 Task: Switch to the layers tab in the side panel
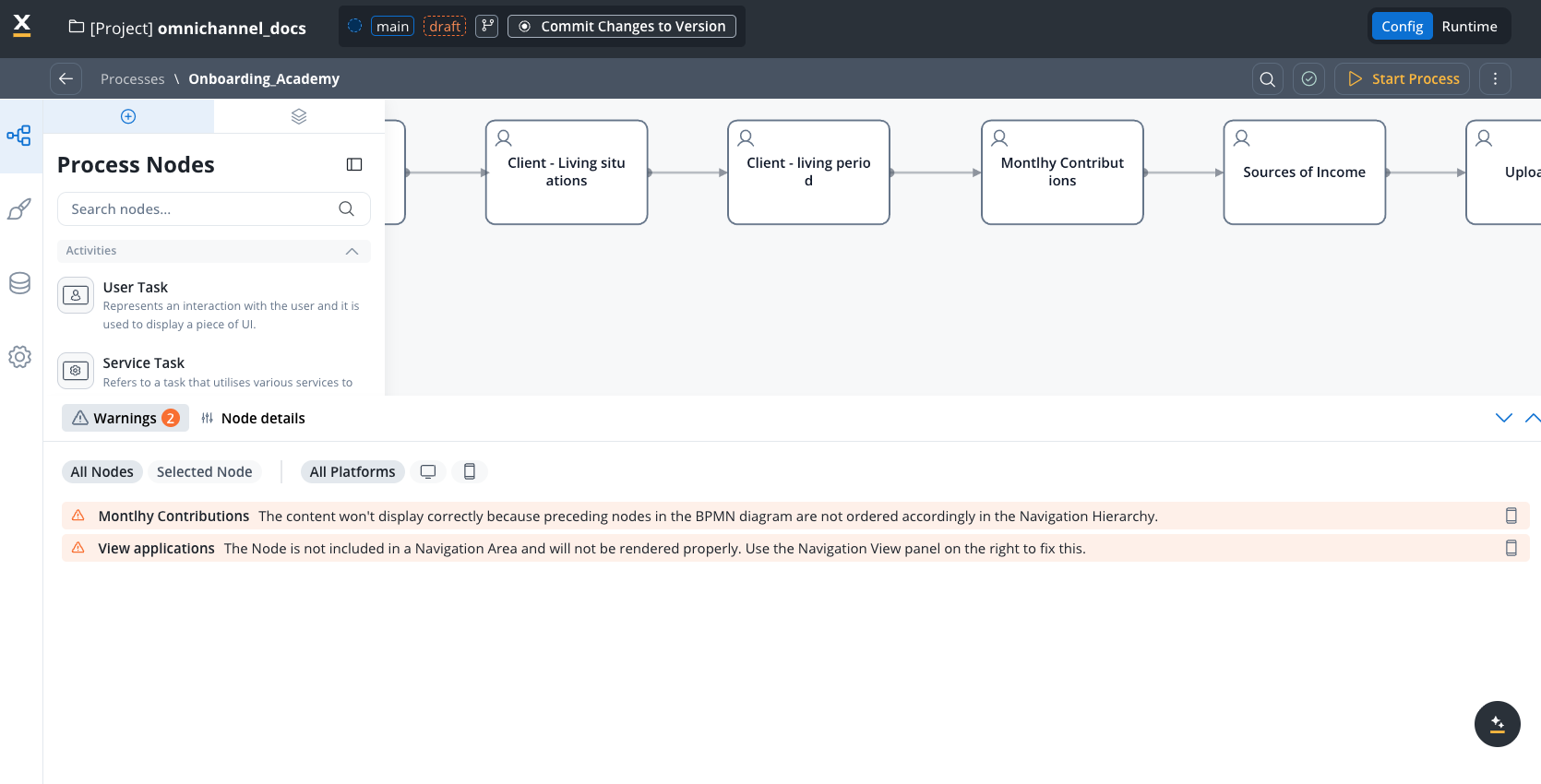coord(299,116)
